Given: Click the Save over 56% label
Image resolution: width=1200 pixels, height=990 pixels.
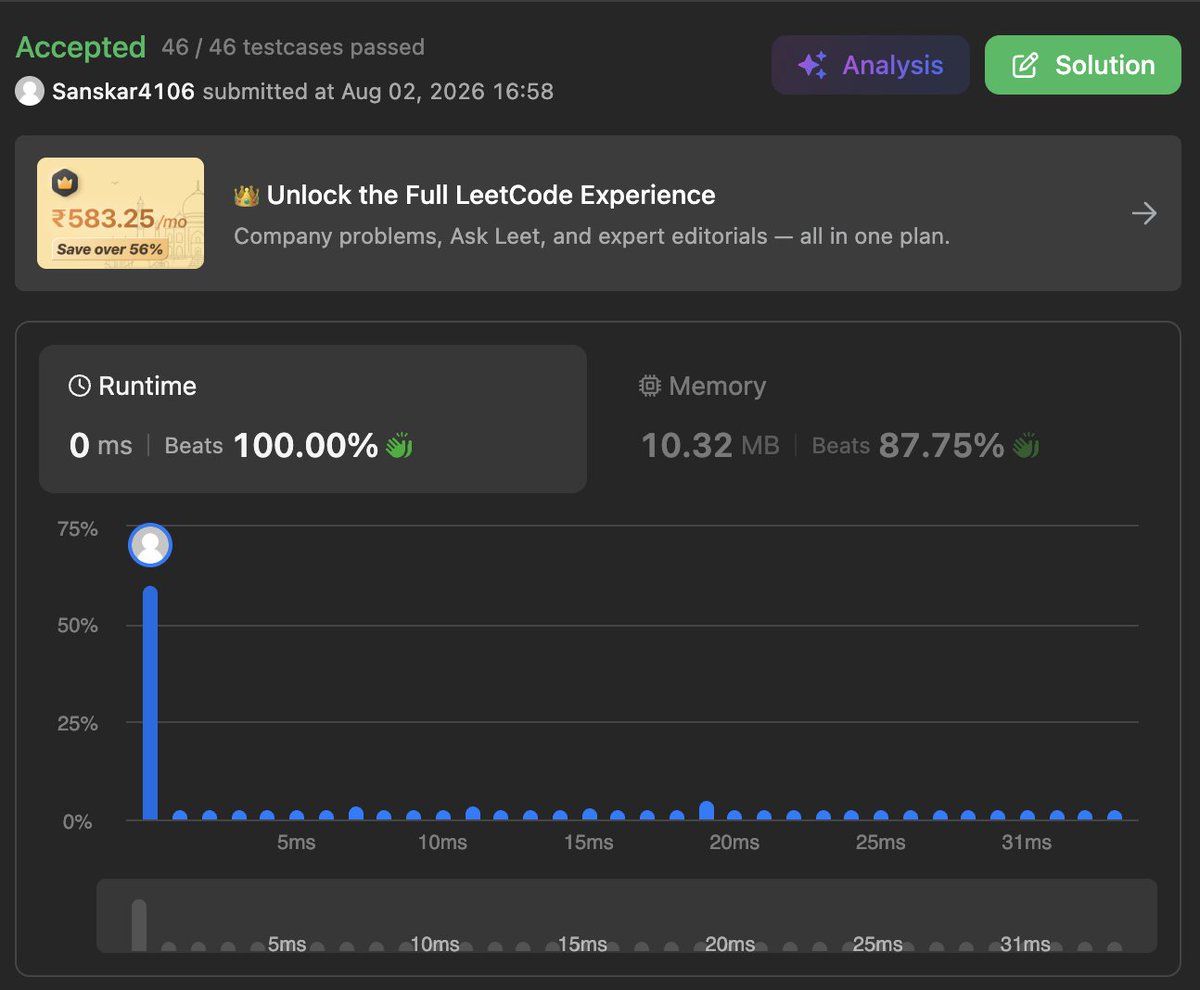Looking at the screenshot, I should 109,250.
